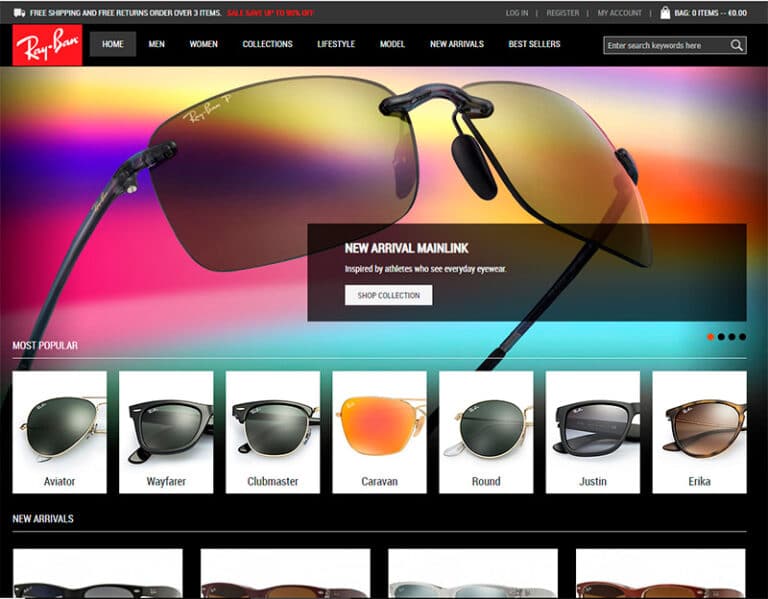Open the Clubmaster sunglasses card
Viewport: 768px width, 599px height.
tap(273, 432)
